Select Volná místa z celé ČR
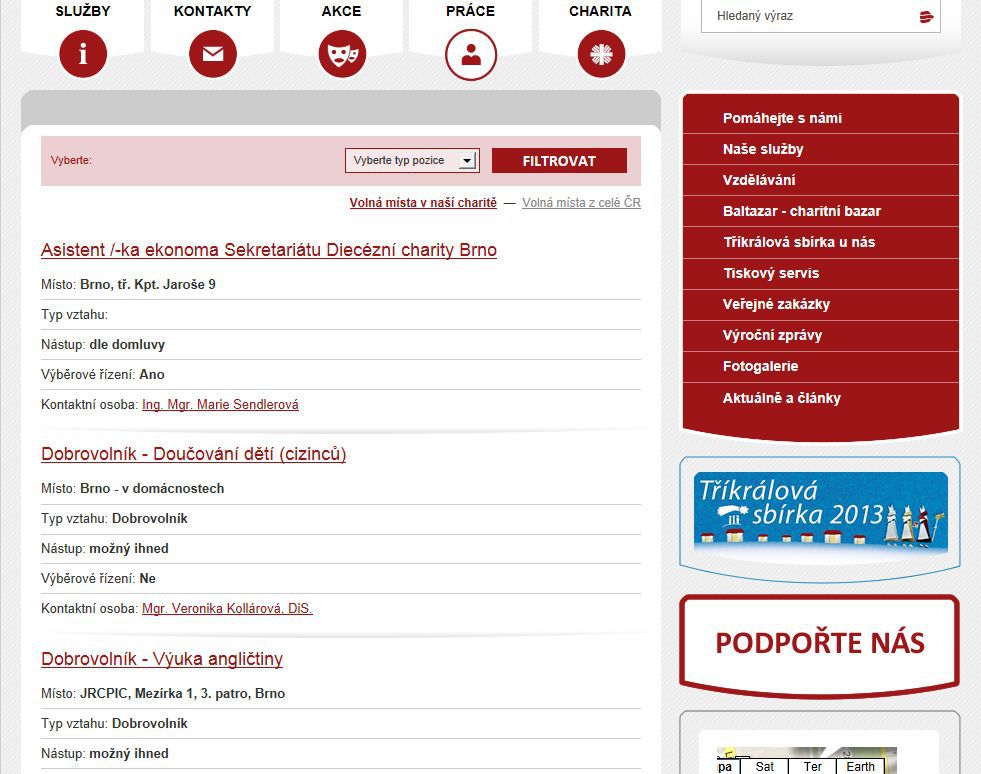981x774 pixels. coord(581,203)
